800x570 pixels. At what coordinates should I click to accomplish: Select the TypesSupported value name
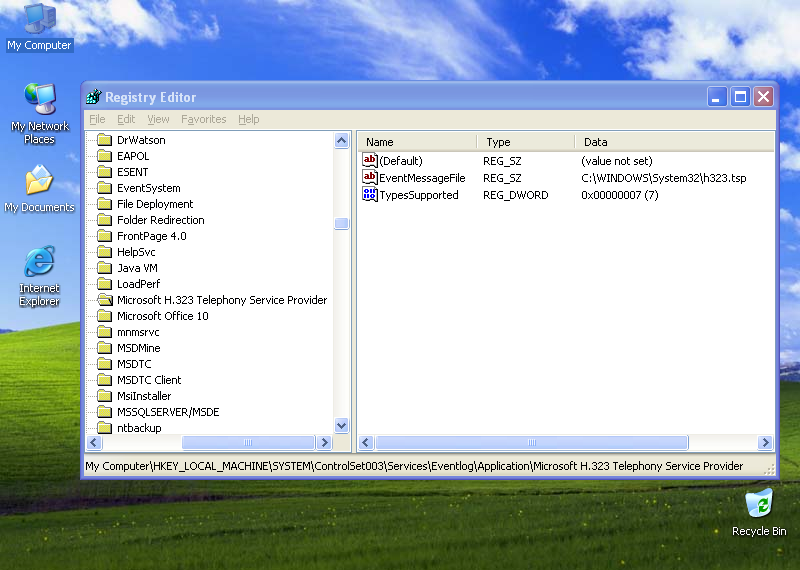click(418, 195)
